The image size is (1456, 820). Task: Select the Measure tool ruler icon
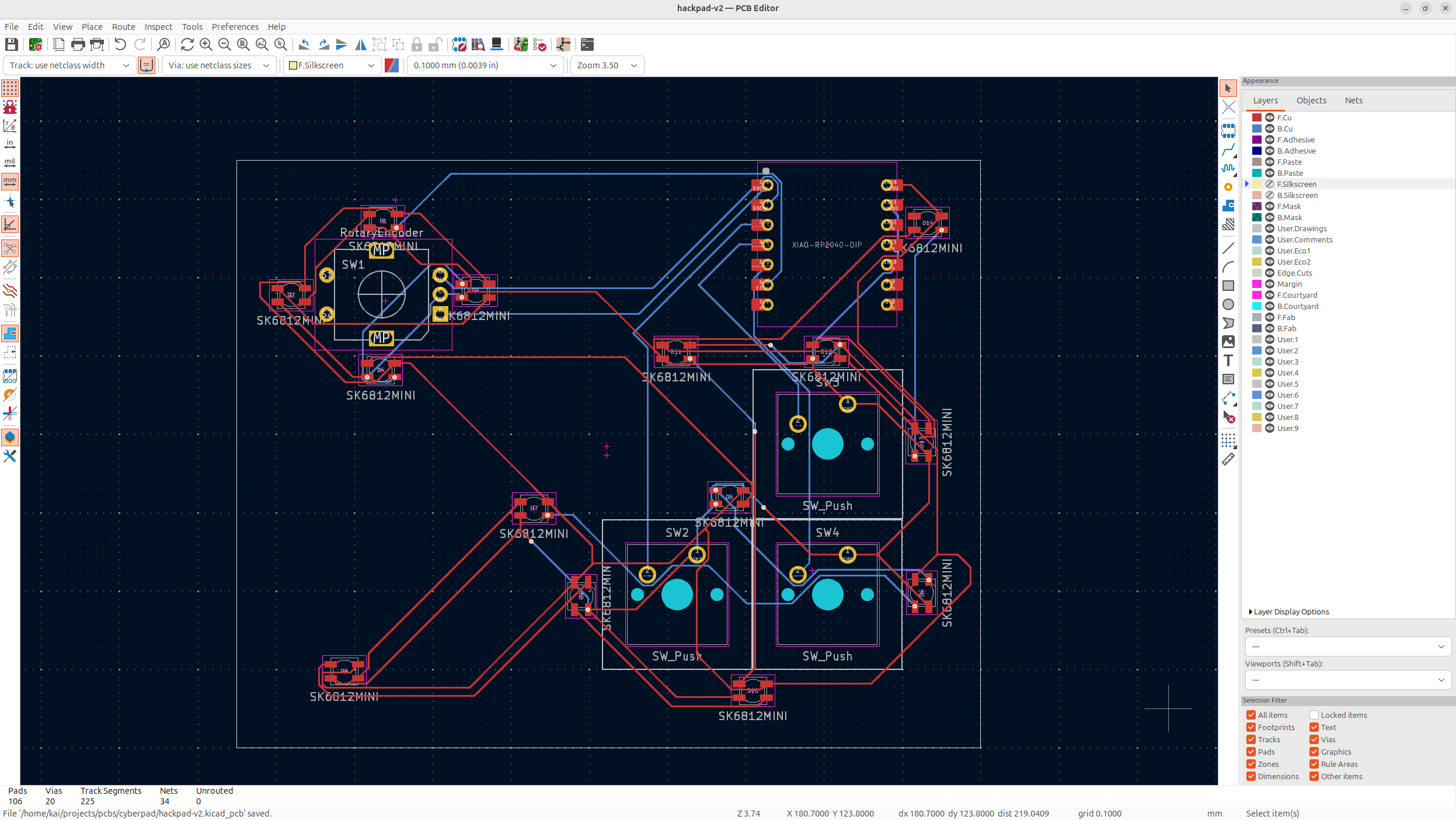pyautogui.click(x=1228, y=460)
